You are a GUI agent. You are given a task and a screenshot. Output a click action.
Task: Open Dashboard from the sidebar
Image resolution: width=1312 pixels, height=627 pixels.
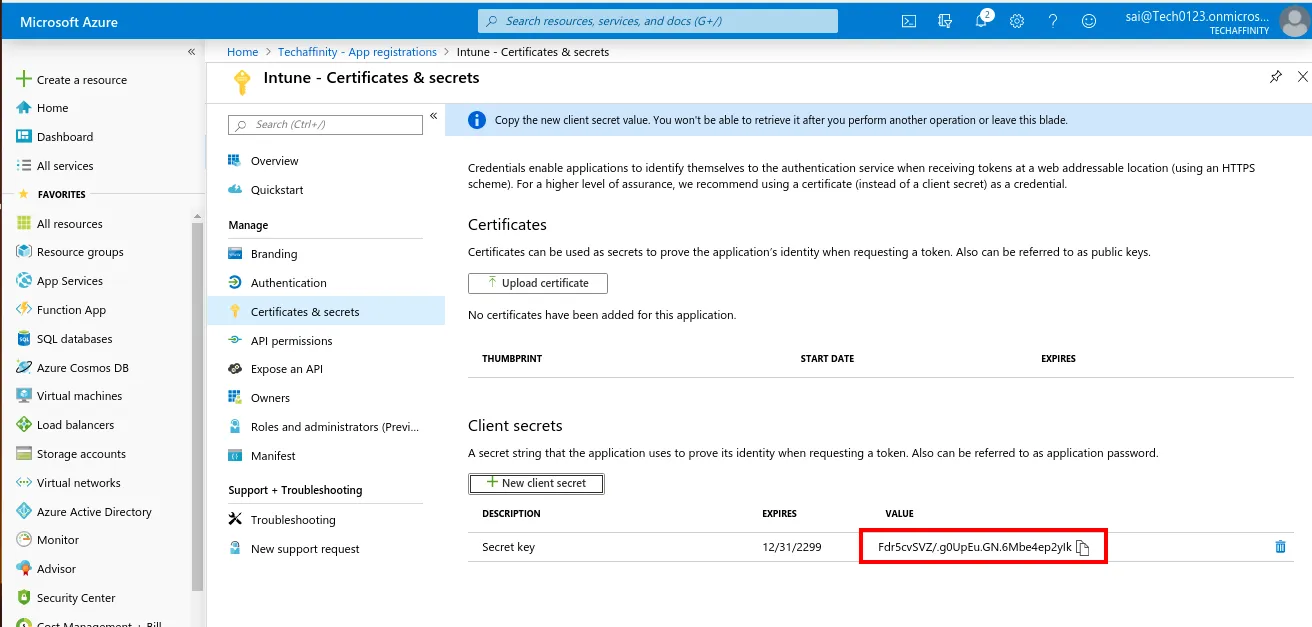point(55,137)
